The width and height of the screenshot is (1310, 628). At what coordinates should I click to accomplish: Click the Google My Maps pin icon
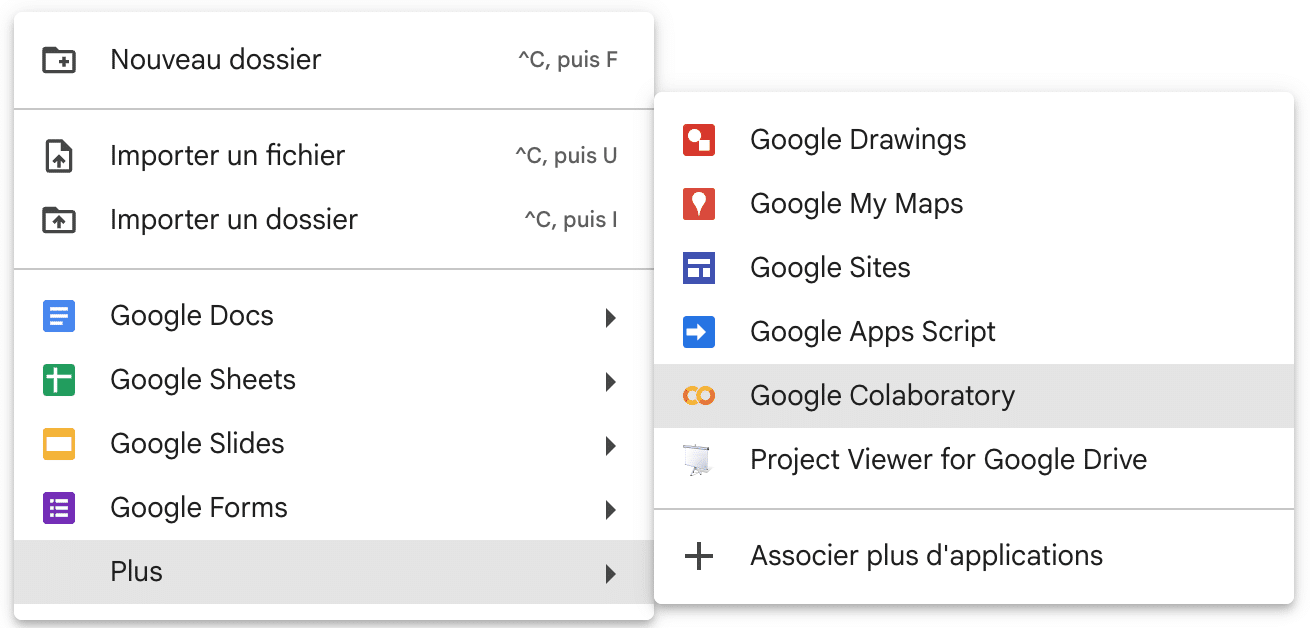699,204
